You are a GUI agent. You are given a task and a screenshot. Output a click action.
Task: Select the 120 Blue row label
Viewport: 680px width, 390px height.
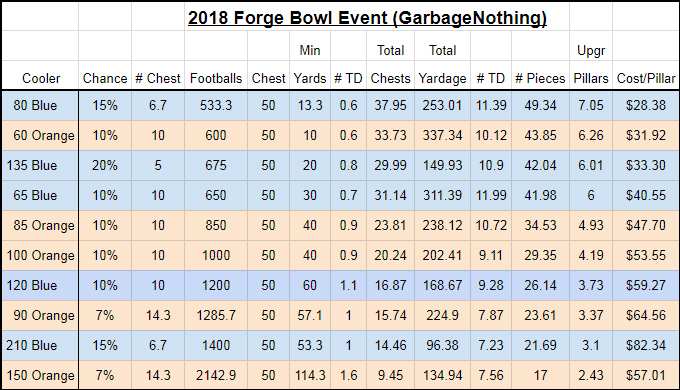pos(32,285)
